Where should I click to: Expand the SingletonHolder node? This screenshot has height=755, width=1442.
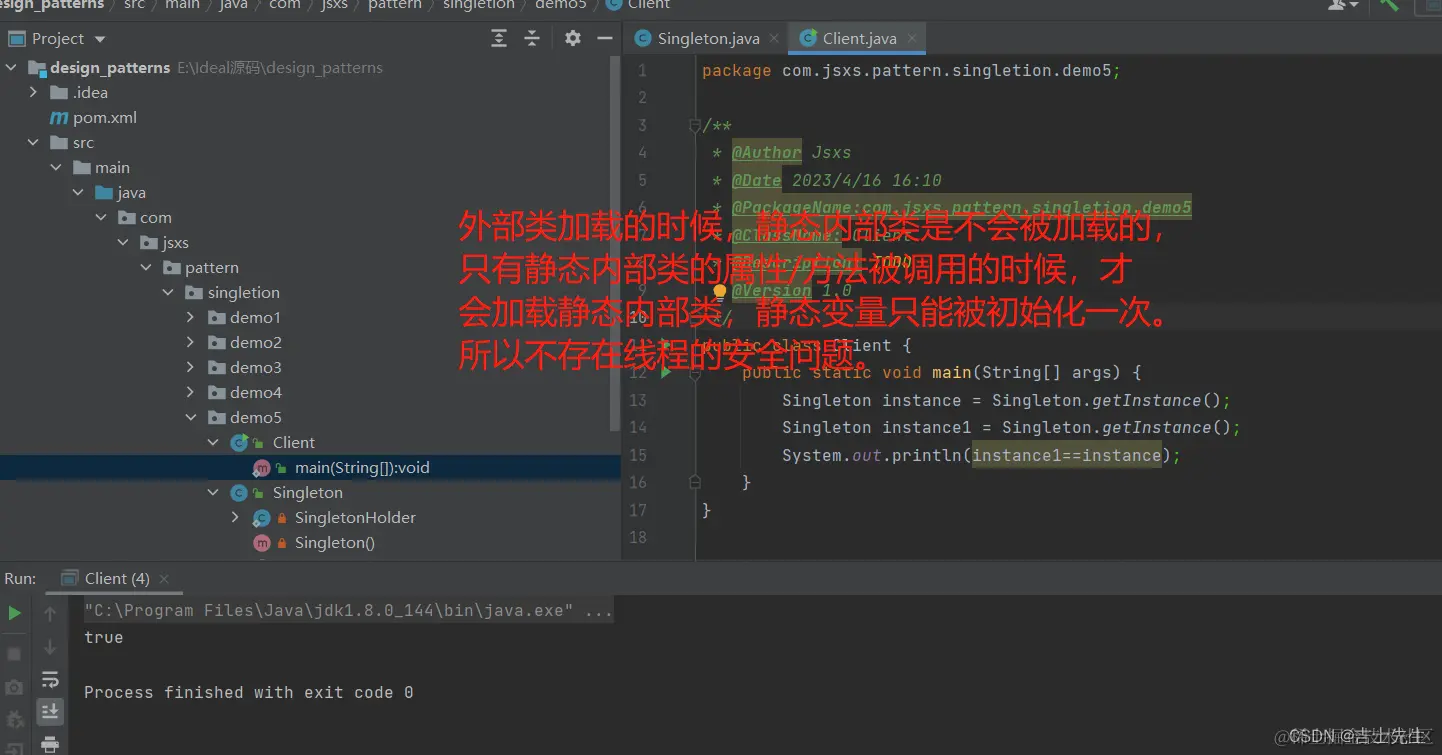(236, 517)
